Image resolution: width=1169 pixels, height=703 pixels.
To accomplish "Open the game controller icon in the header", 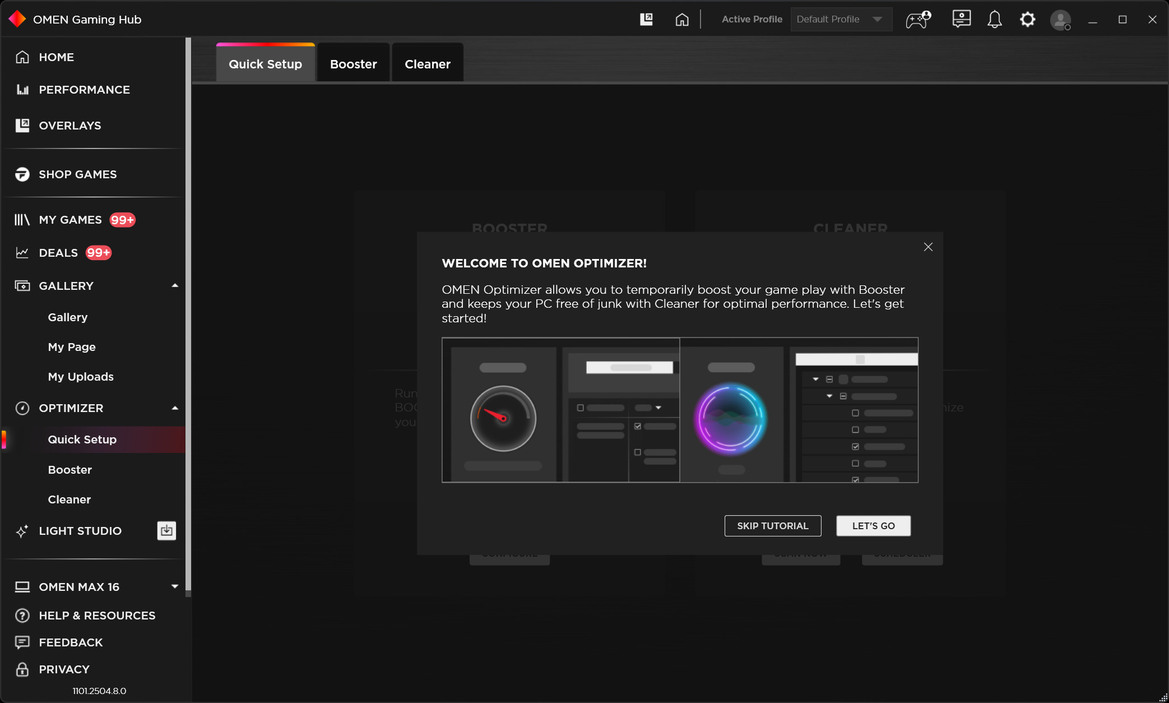I will coord(918,19).
